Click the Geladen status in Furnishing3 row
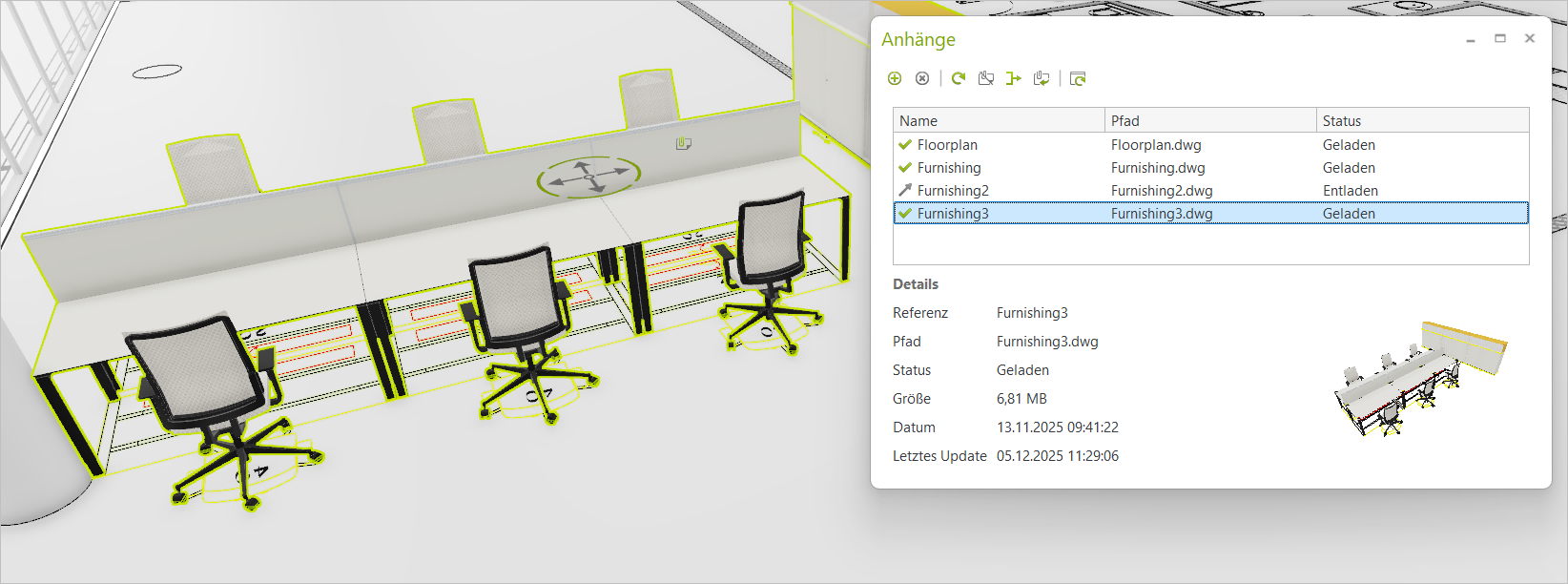The height and width of the screenshot is (584, 1568). pyautogui.click(x=1349, y=214)
